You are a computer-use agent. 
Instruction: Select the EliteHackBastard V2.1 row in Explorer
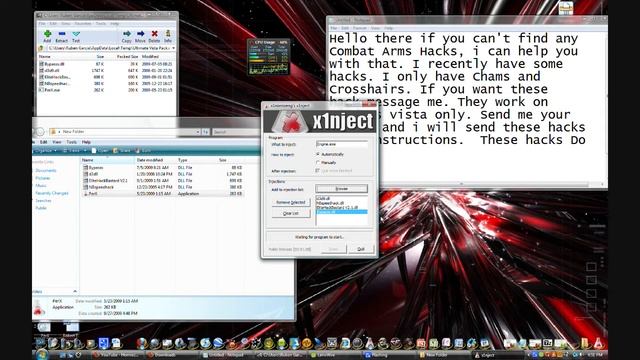pyautogui.click(x=162, y=180)
